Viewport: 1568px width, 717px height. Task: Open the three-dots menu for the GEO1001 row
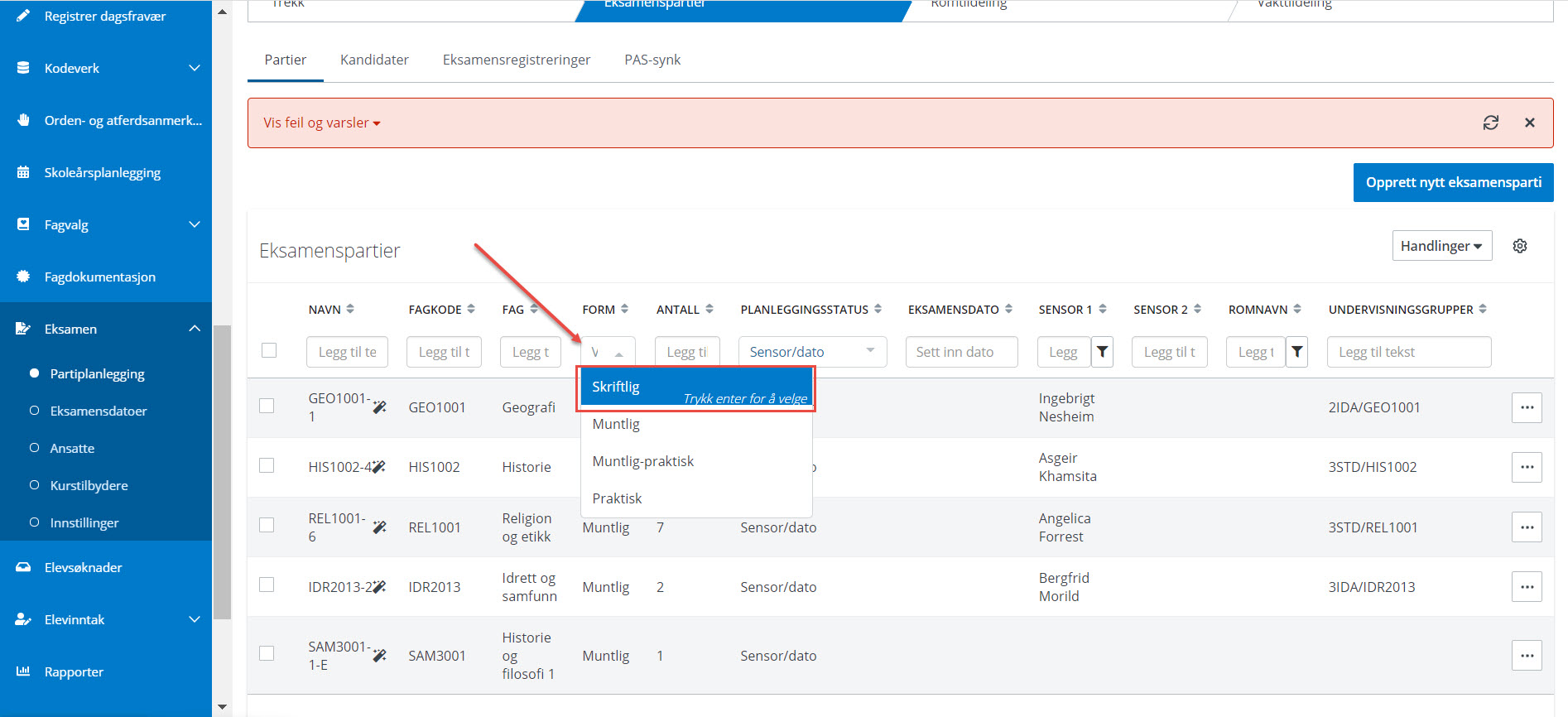1527,407
